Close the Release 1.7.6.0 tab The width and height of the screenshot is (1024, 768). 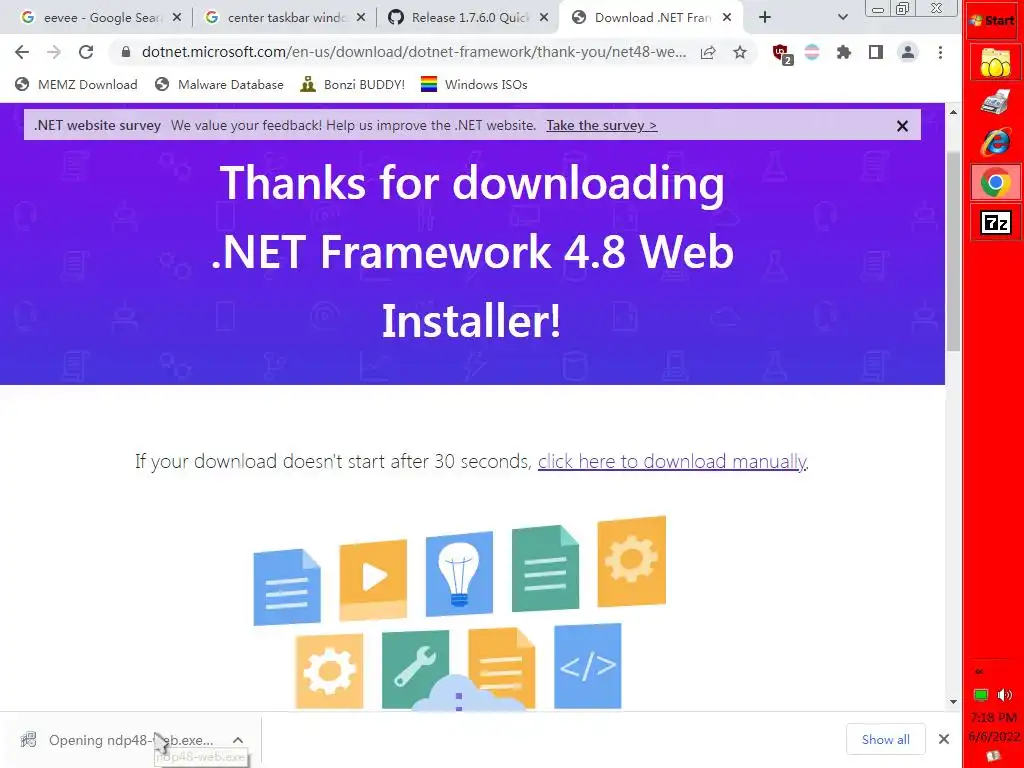click(x=544, y=18)
